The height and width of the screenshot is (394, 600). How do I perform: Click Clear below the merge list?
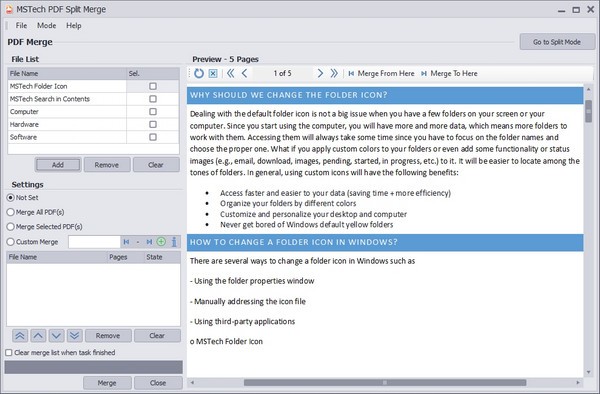point(157,336)
